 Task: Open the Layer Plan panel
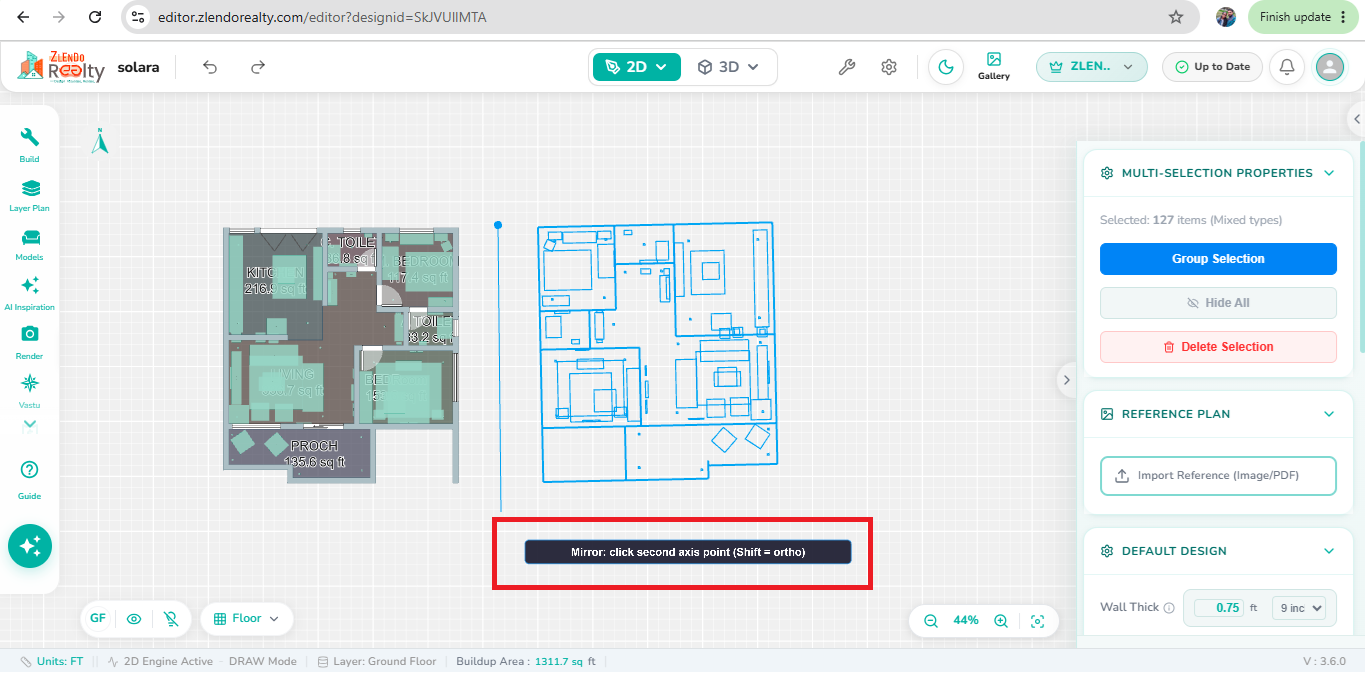coord(30,195)
